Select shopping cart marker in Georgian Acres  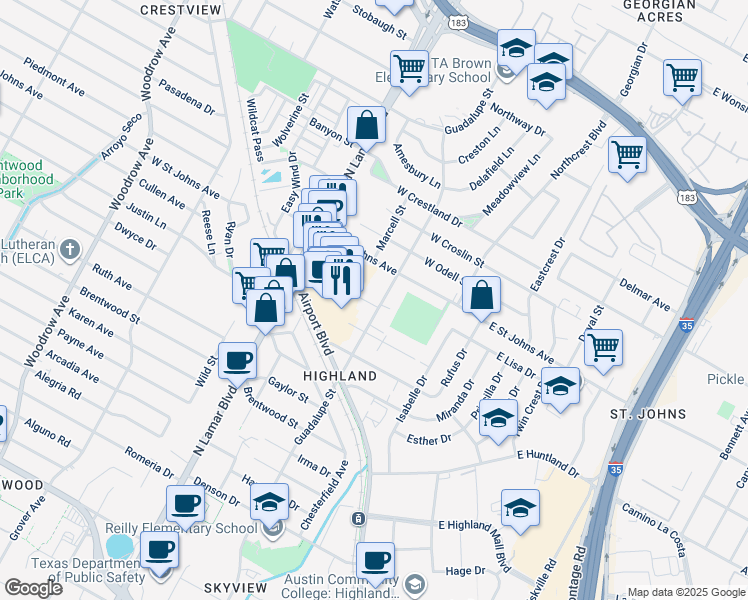tap(682, 78)
